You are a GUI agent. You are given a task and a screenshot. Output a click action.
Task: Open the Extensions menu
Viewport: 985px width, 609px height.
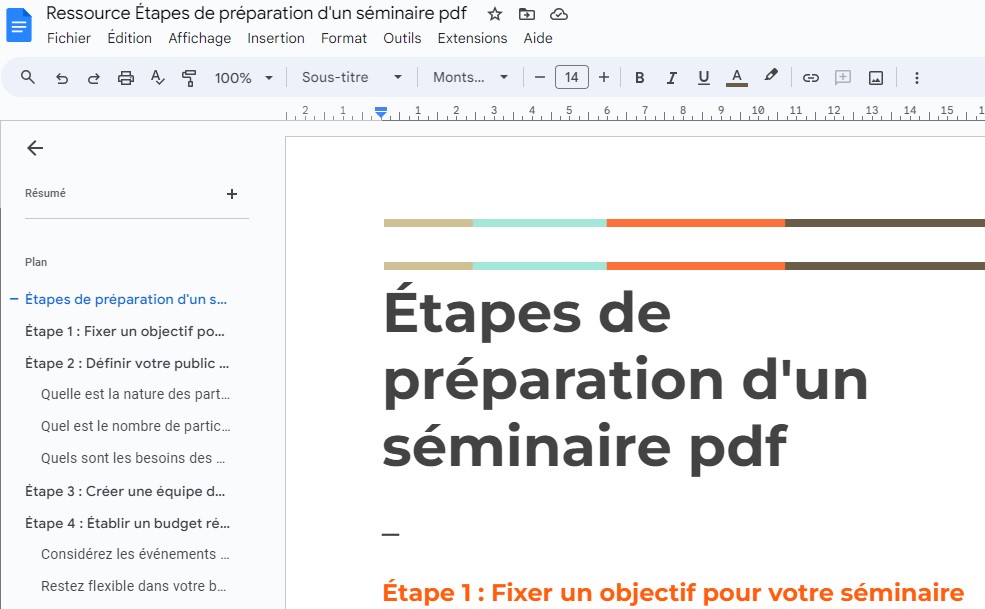472,38
